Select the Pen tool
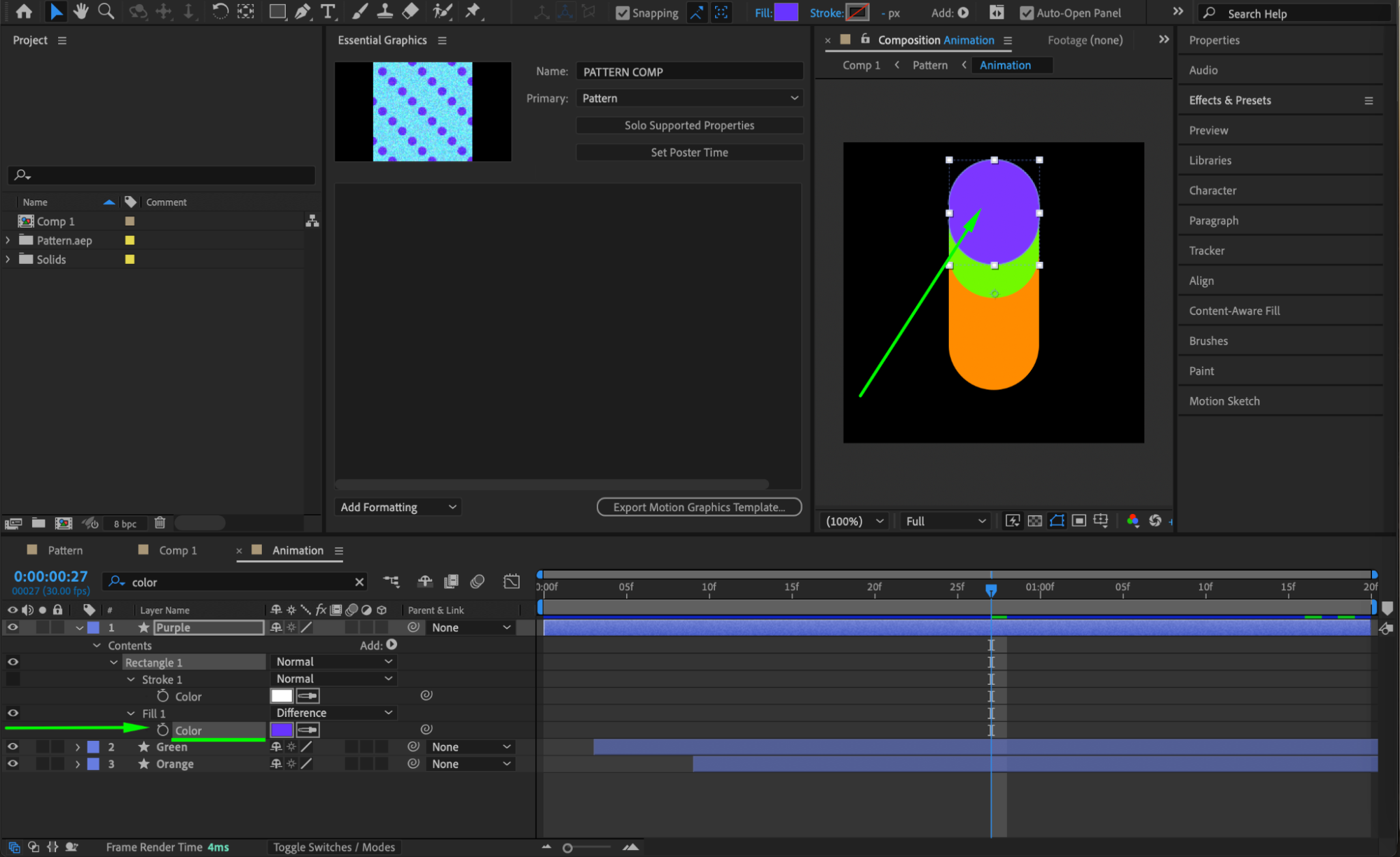This screenshot has height=857, width=1400. click(302, 11)
